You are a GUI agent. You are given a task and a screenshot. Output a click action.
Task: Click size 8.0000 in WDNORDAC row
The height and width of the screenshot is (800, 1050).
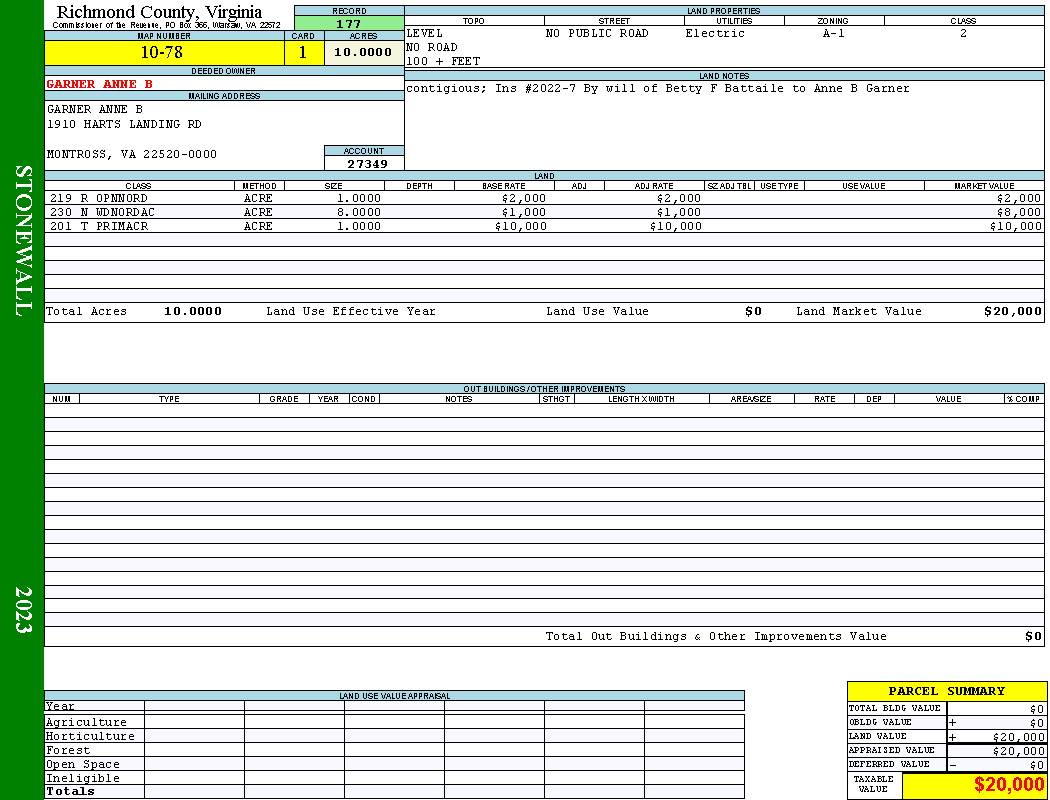pyautogui.click(x=359, y=212)
